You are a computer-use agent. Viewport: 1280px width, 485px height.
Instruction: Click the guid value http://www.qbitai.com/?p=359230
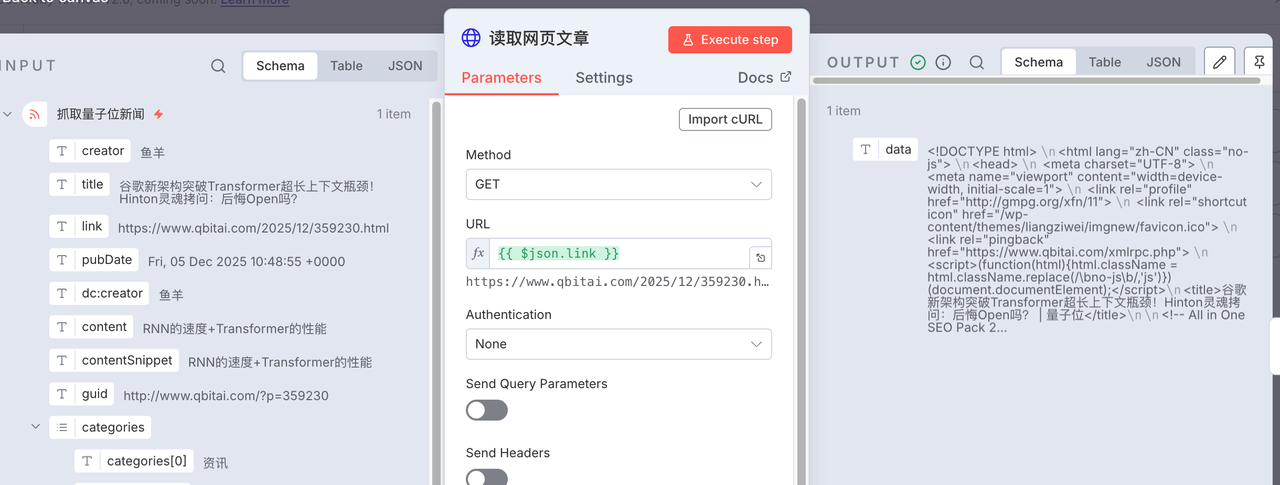pos(226,395)
